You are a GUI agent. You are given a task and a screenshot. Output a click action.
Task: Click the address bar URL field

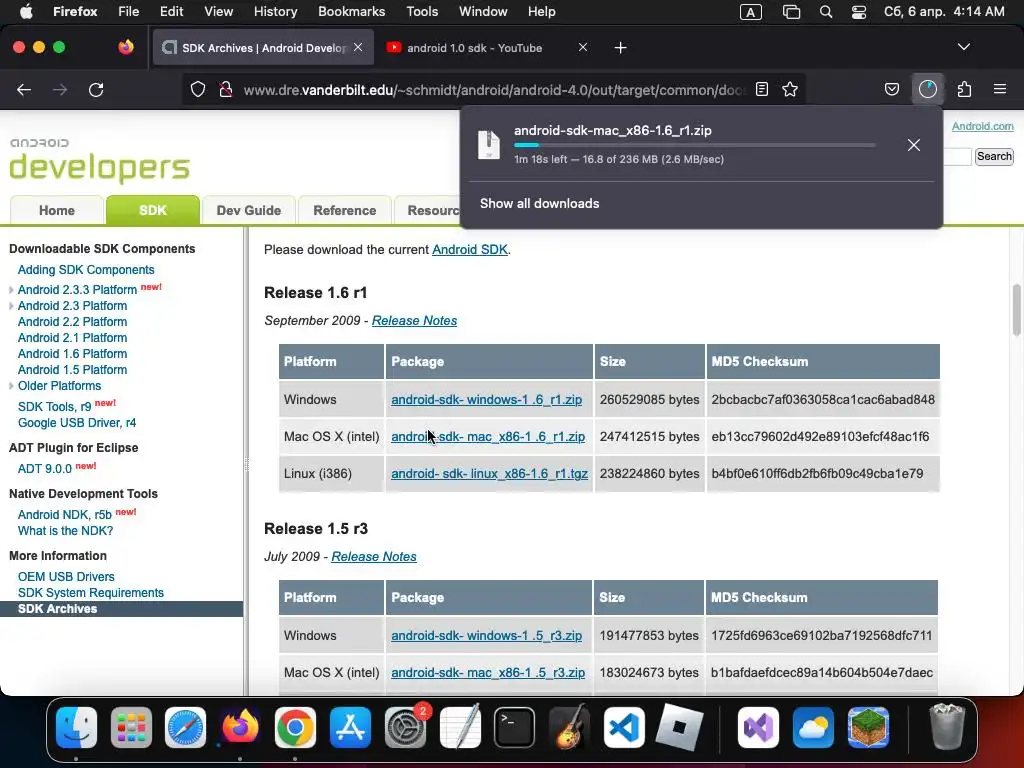(x=494, y=89)
